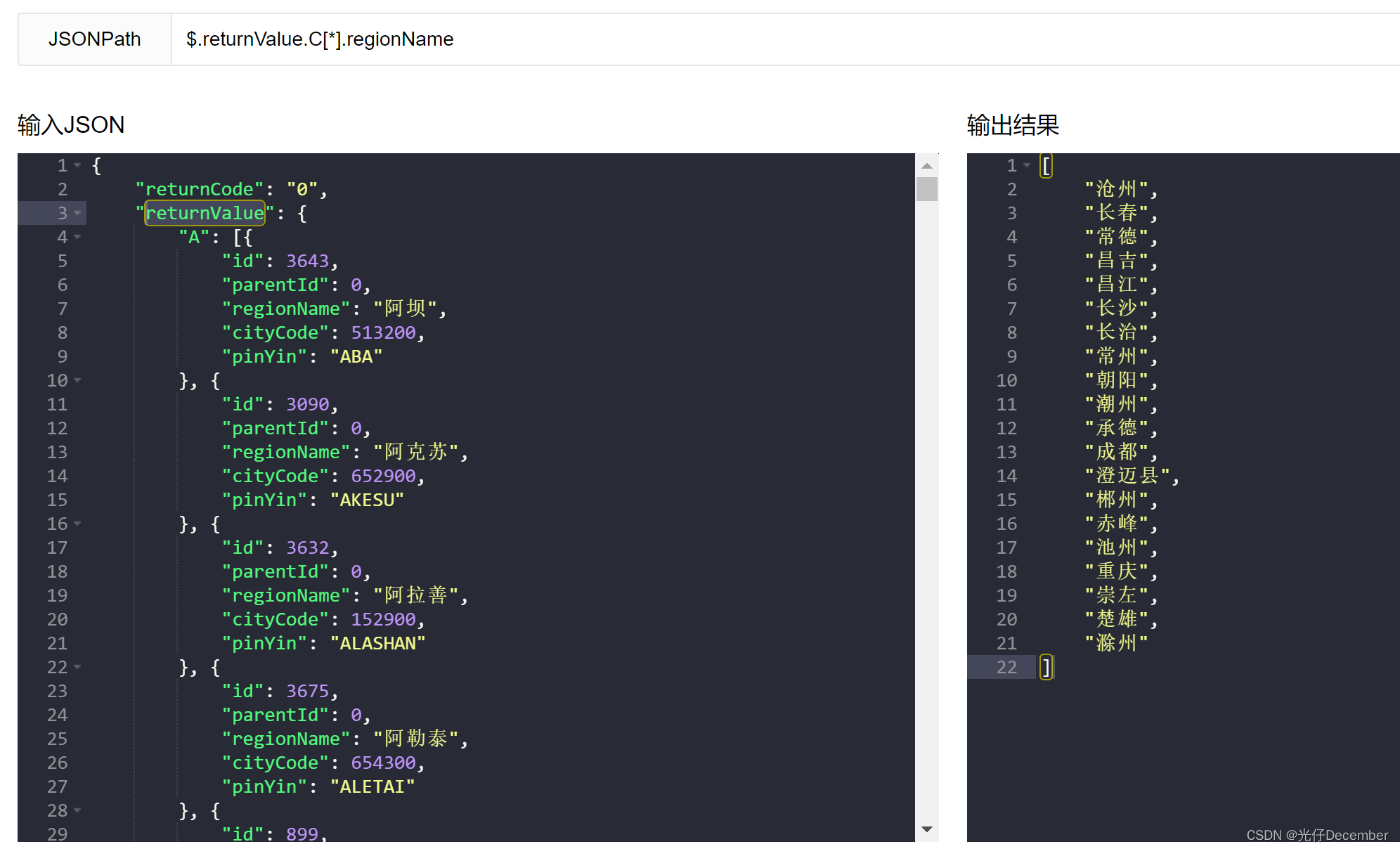Click the closing bracket on output line 22
Screen dimensions: 1400x849
point(1046,667)
